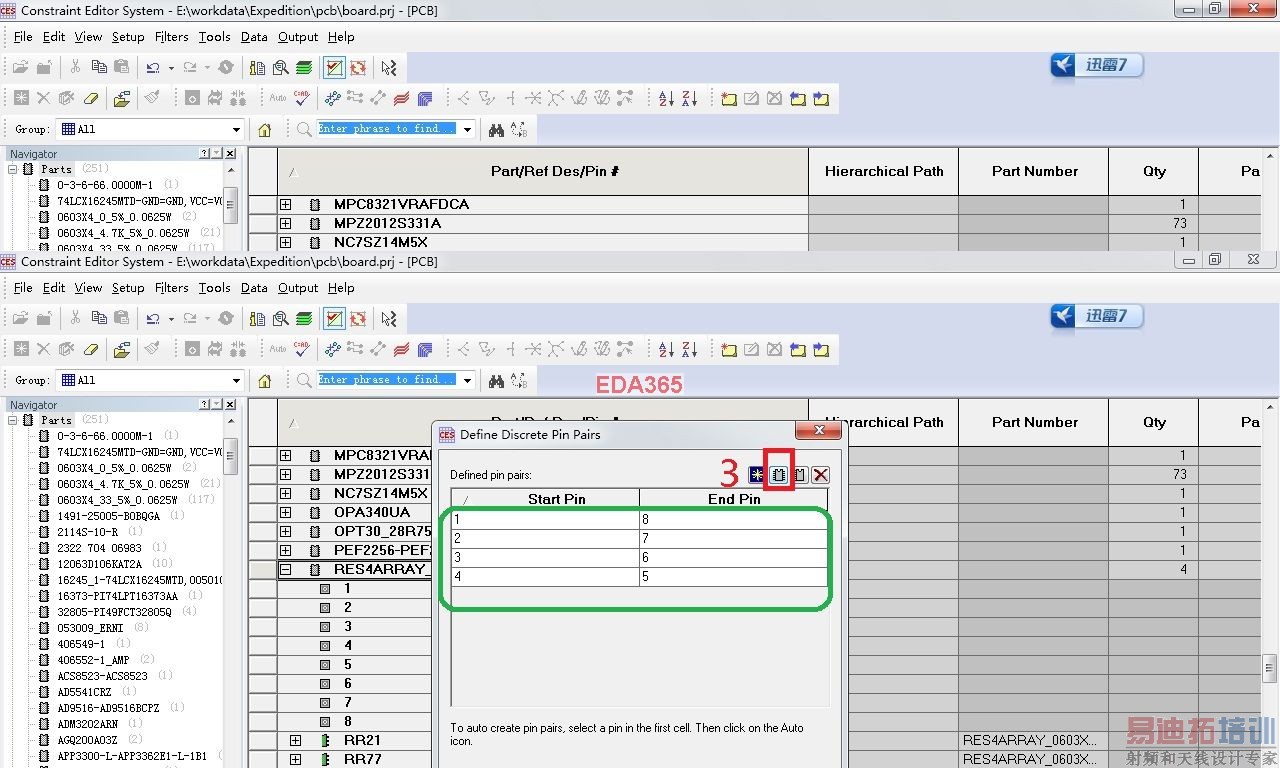Select End Pin cell with value 6
This screenshot has width=1280, height=768.
tap(734, 557)
